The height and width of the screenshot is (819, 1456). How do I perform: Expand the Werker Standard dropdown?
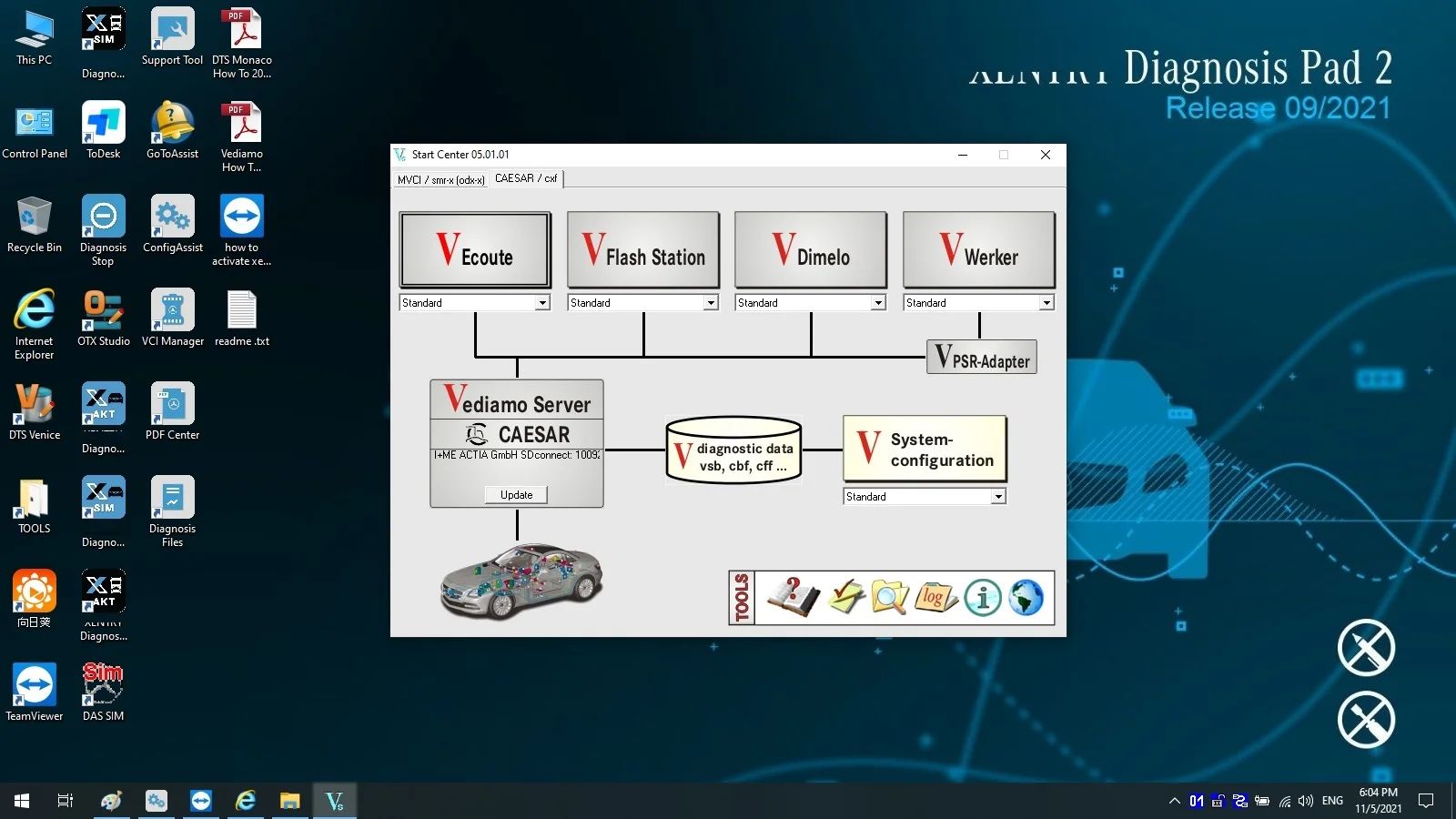point(1046,303)
